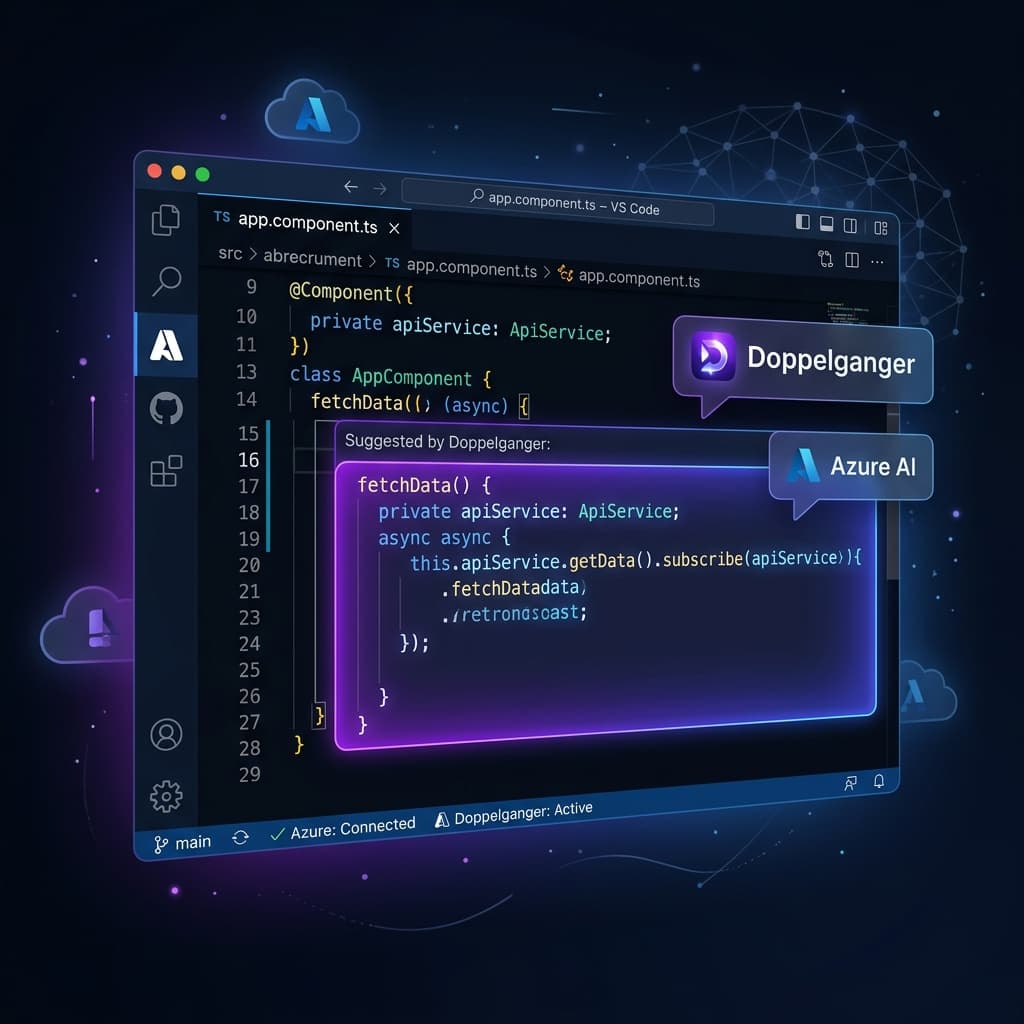
Task: Click the .fetchDatadata suggestion line
Action: tap(514, 588)
